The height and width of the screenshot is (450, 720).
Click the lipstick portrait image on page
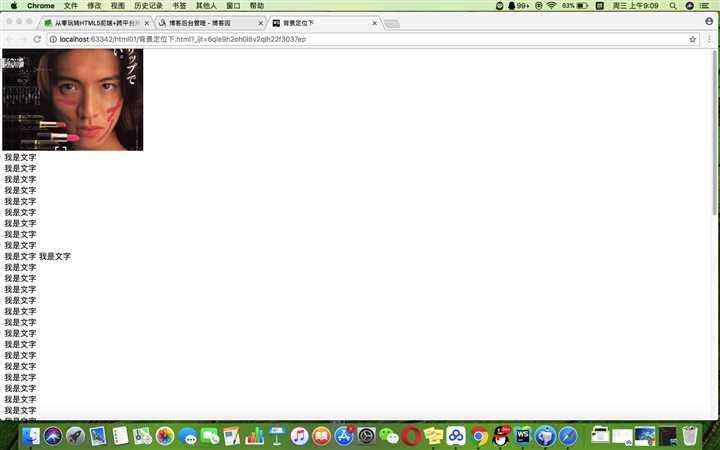[73, 100]
